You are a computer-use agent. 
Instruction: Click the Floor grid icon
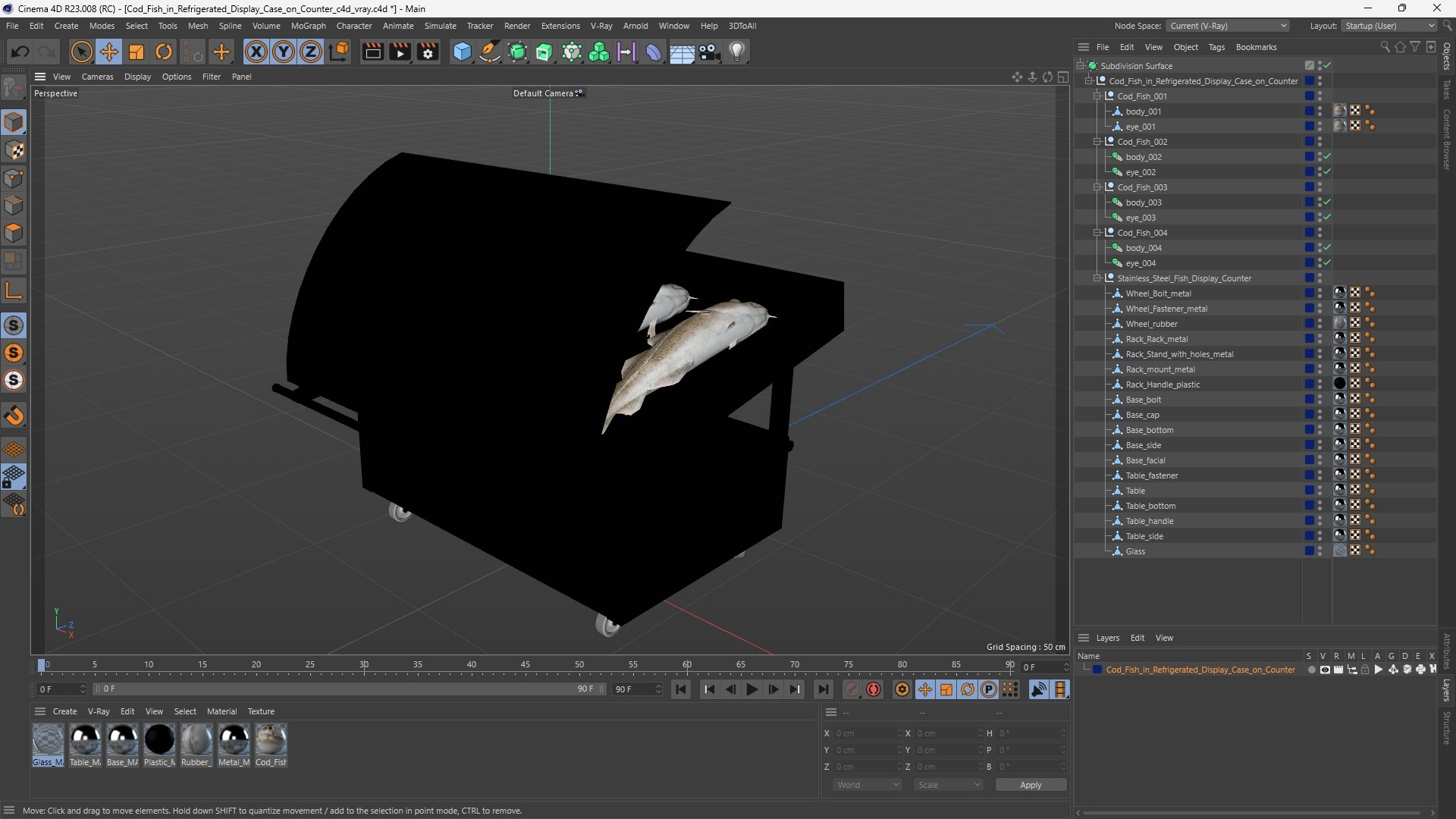tap(682, 52)
